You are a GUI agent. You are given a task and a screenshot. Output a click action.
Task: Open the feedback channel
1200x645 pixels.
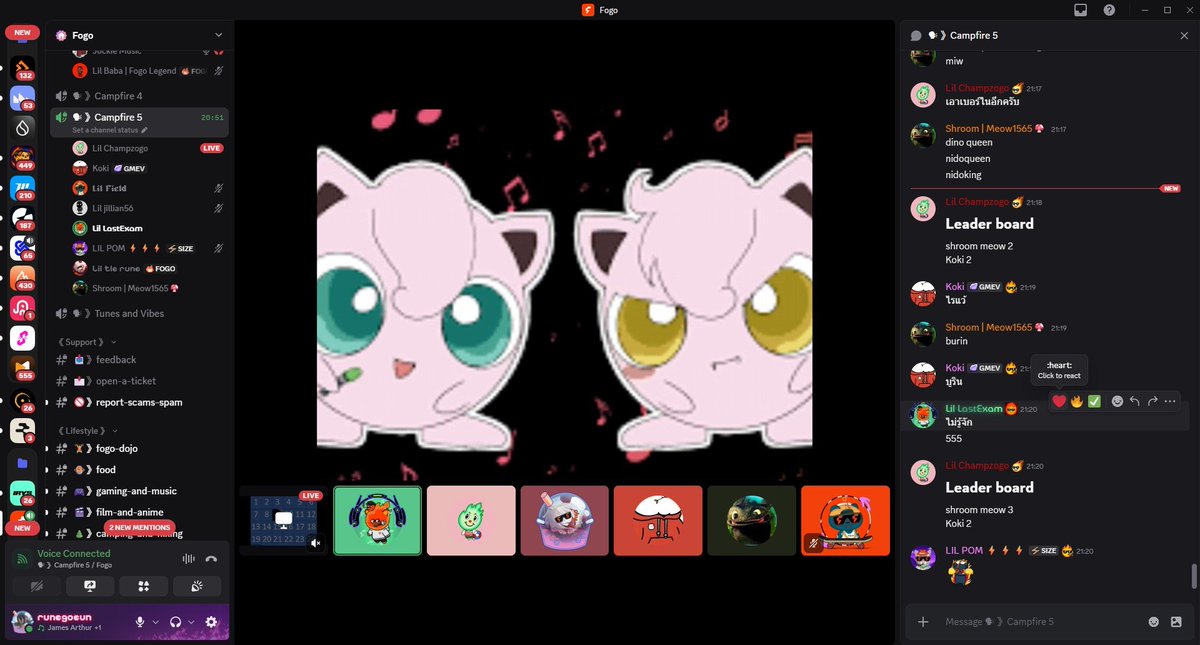[x=140, y=360]
